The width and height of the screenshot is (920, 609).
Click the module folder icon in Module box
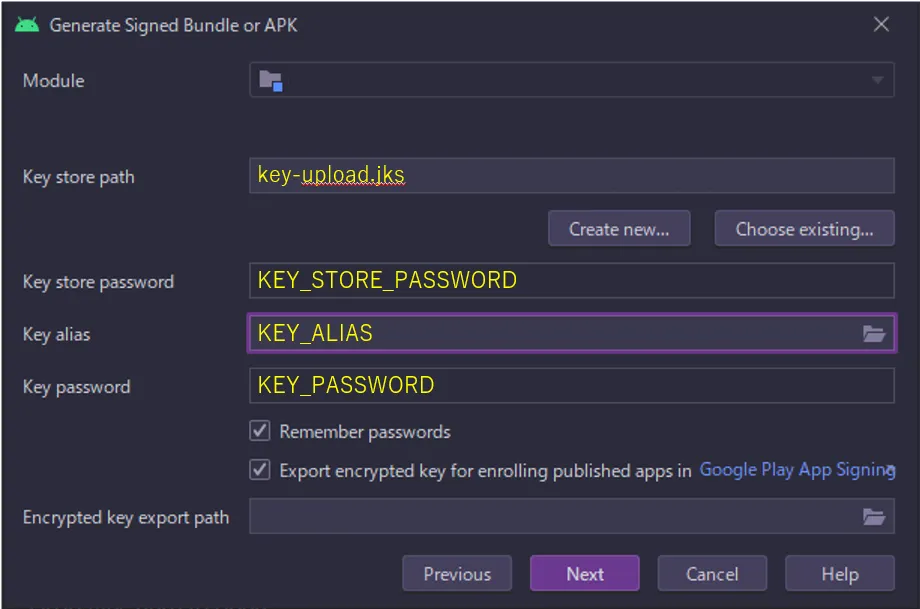click(271, 81)
